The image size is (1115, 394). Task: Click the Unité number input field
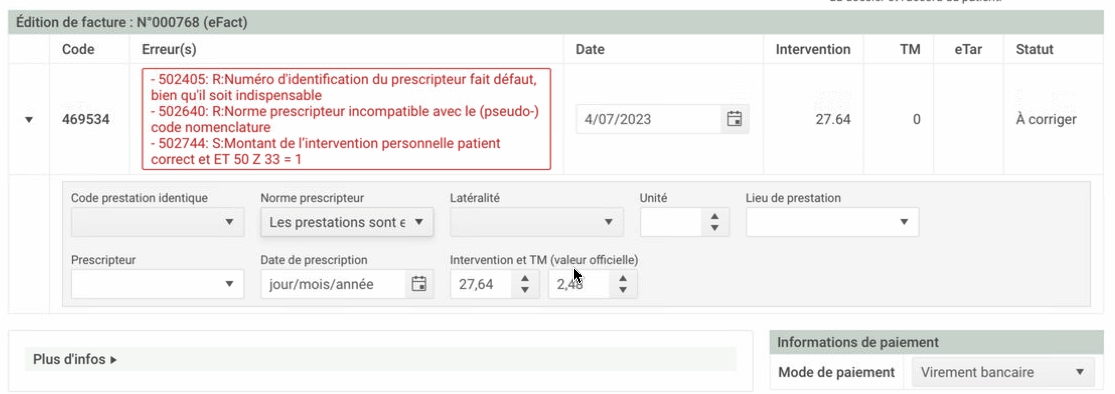tap(673, 222)
